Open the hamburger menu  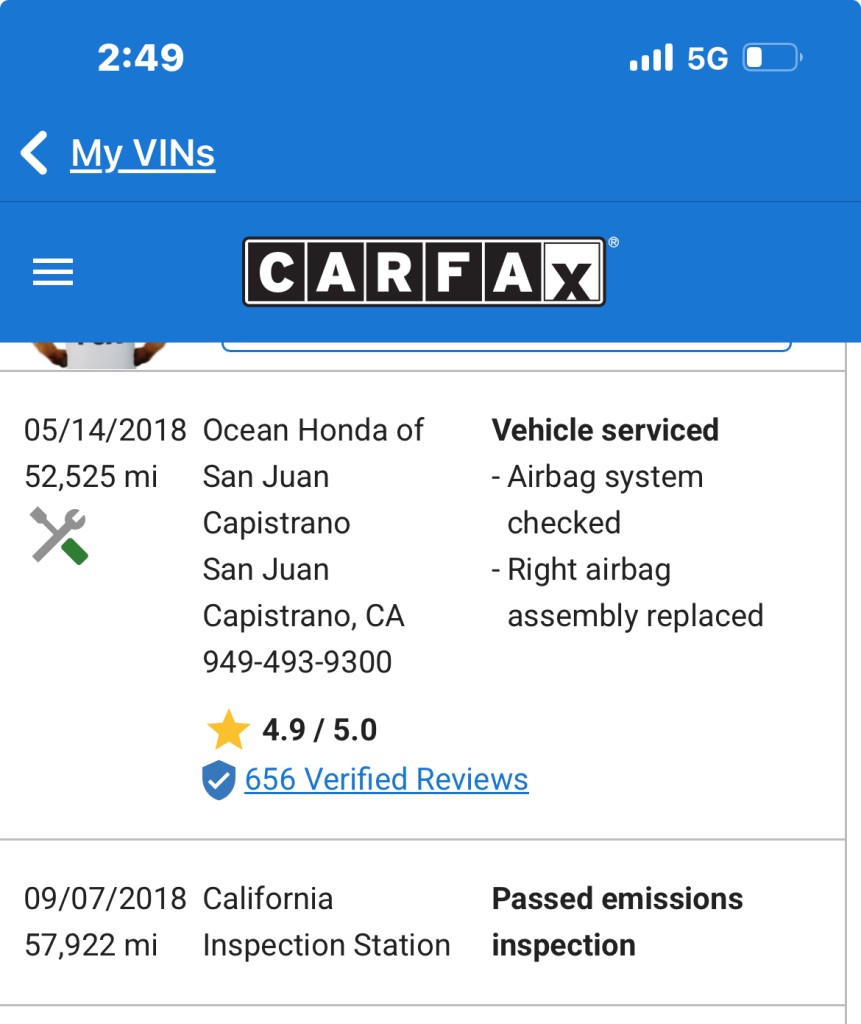[53, 272]
